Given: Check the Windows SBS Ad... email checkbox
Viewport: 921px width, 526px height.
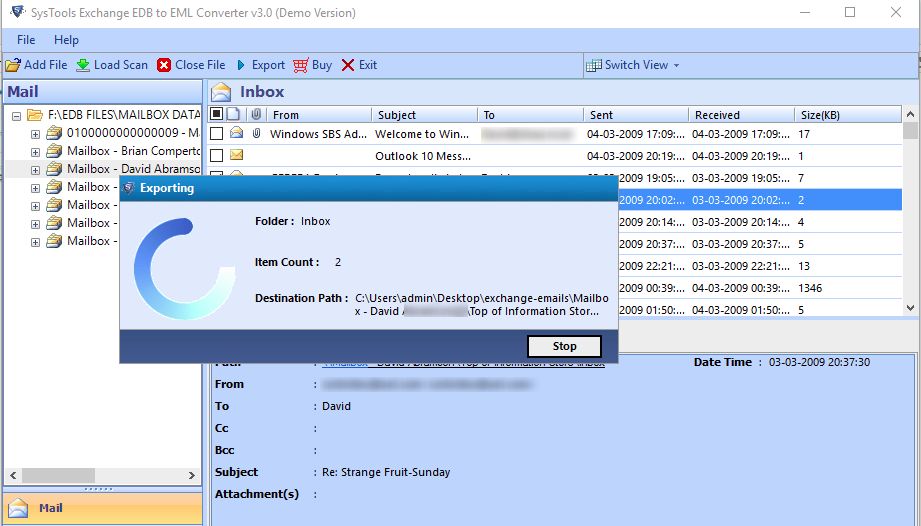Looking at the screenshot, I should coord(216,134).
